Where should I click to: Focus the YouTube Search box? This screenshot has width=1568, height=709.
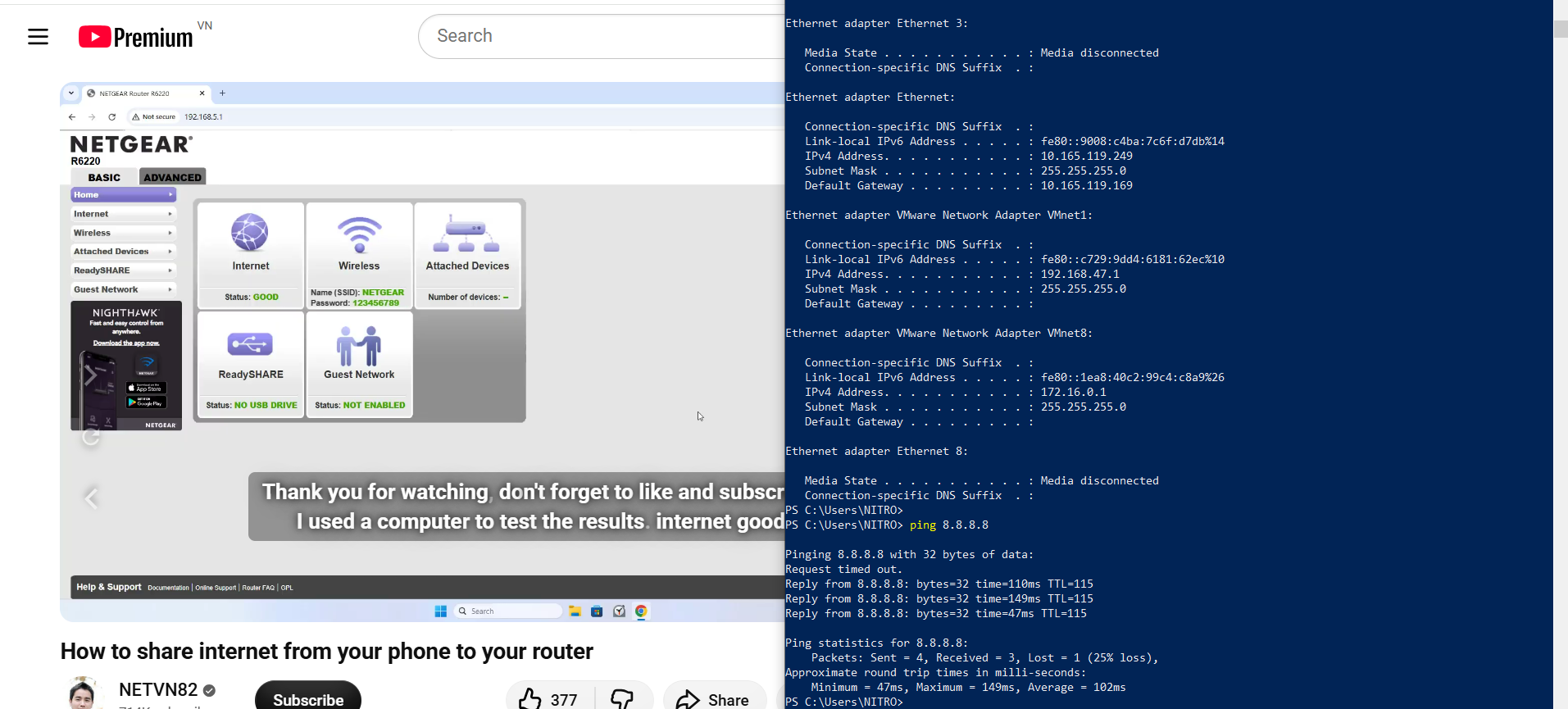pyautogui.click(x=602, y=36)
